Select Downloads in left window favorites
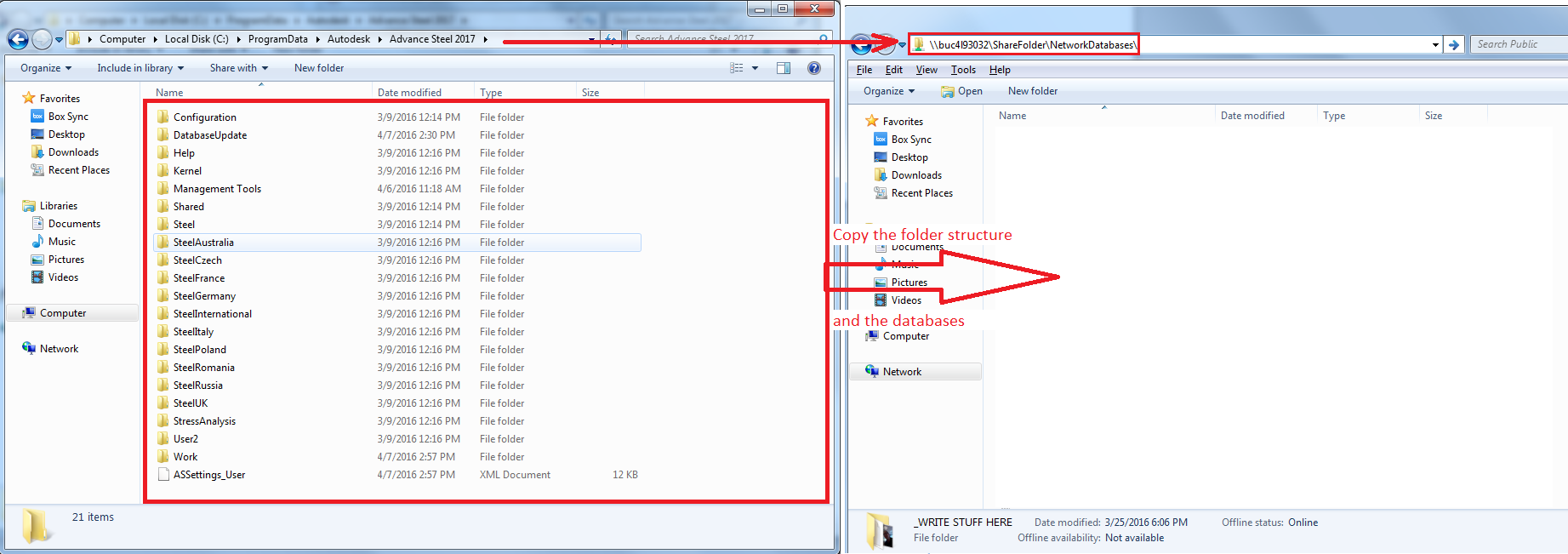Screen dimensions: 1568x554 (73, 152)
